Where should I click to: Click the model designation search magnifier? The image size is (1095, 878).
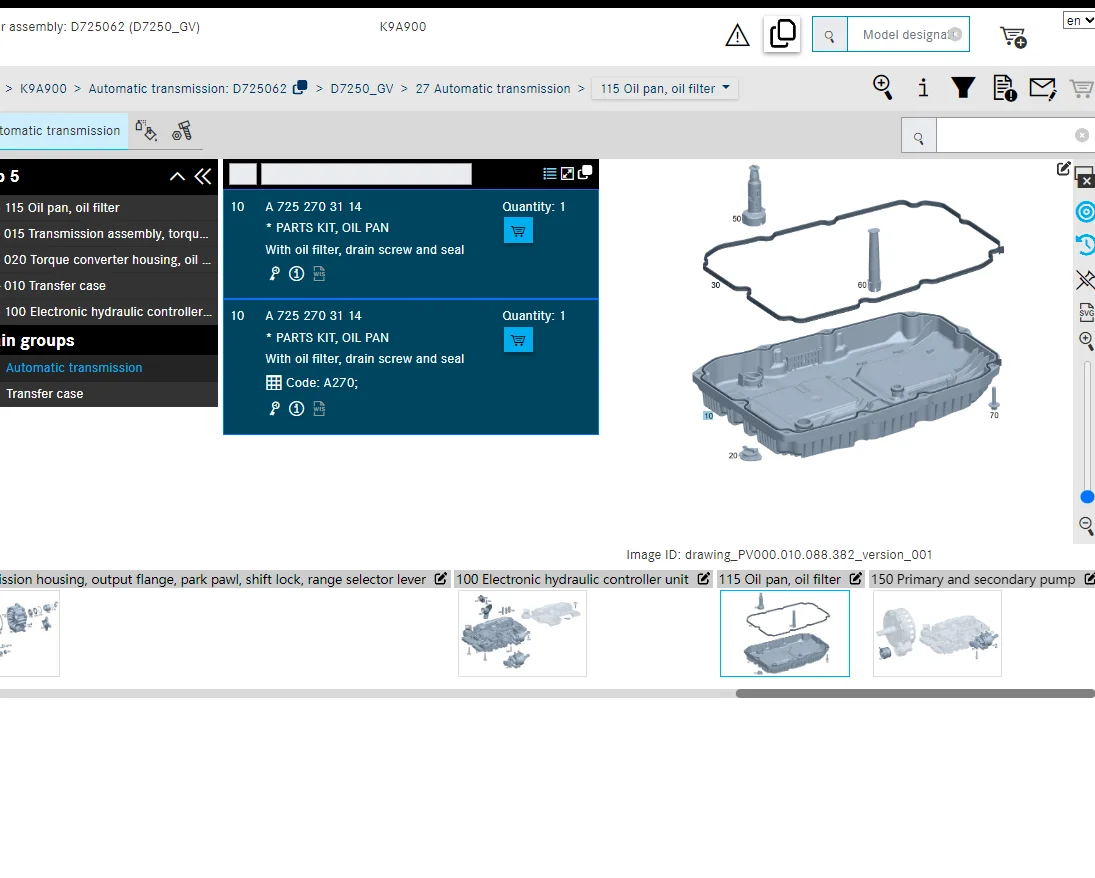point(830,35)
